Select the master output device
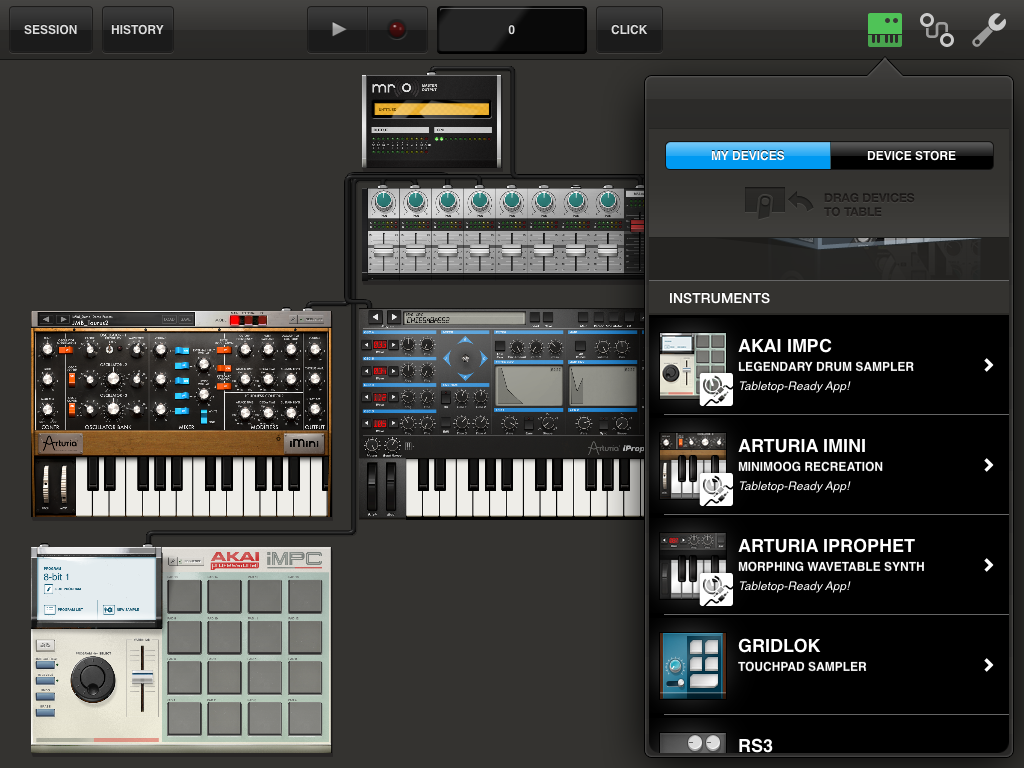 click(432, 121)
